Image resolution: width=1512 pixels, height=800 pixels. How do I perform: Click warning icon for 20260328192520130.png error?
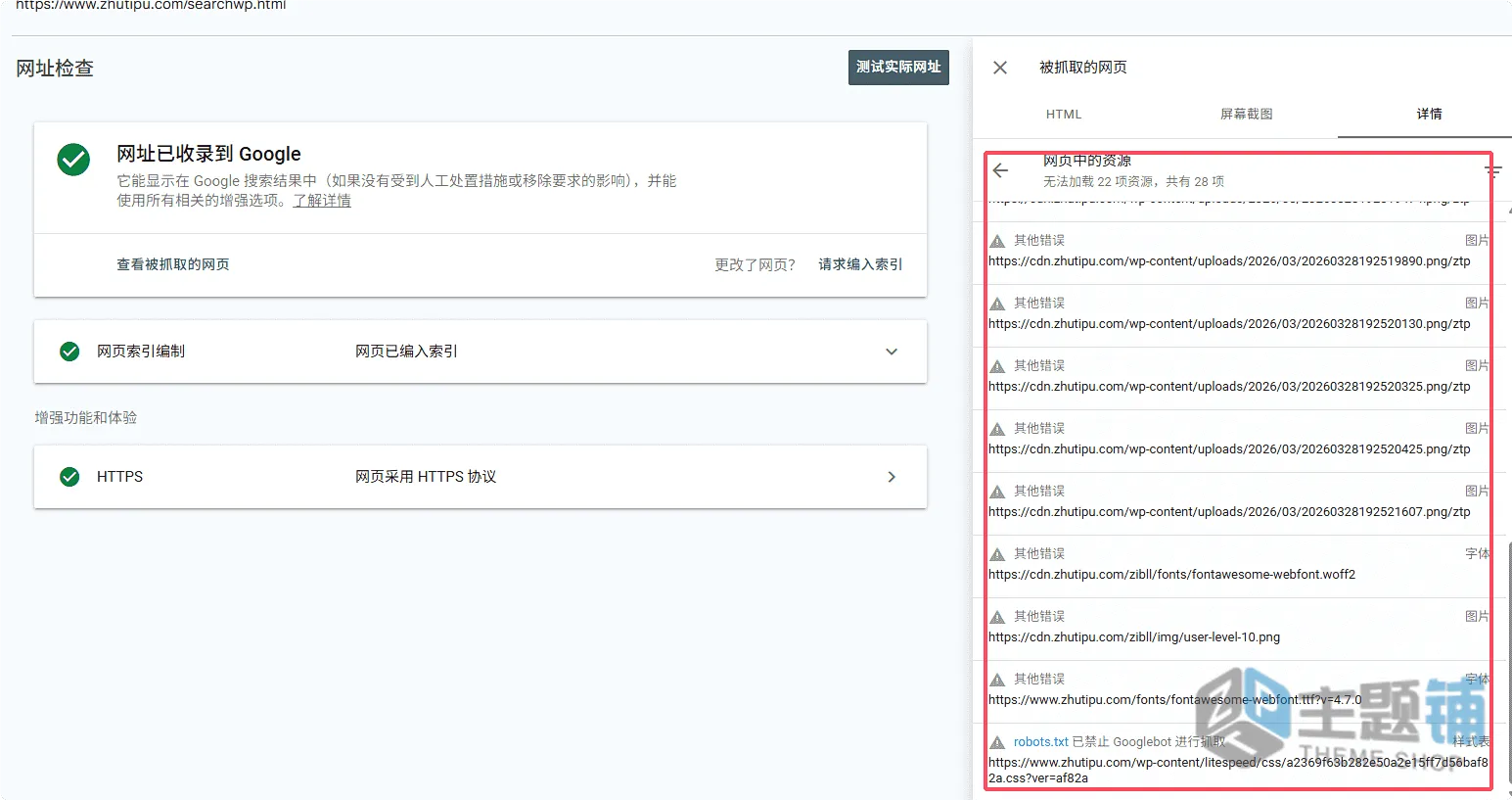997,304
